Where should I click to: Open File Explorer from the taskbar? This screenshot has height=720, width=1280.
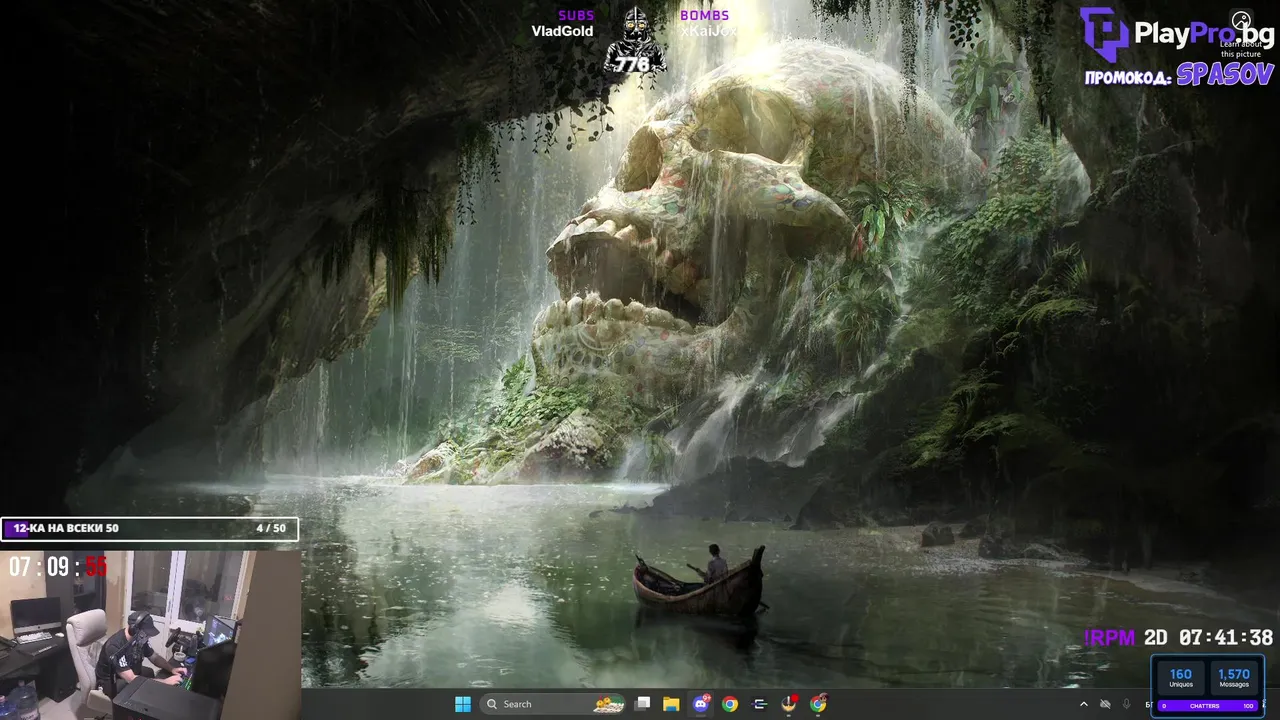point(671,704)
